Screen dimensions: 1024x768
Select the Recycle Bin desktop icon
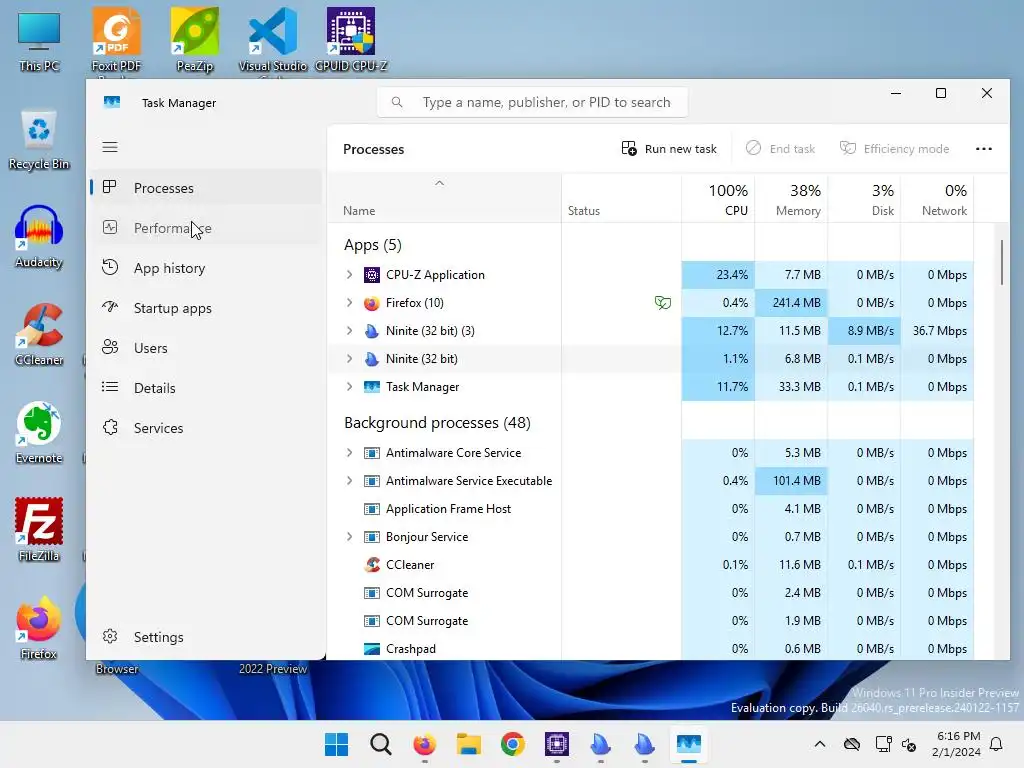(39, 140)
